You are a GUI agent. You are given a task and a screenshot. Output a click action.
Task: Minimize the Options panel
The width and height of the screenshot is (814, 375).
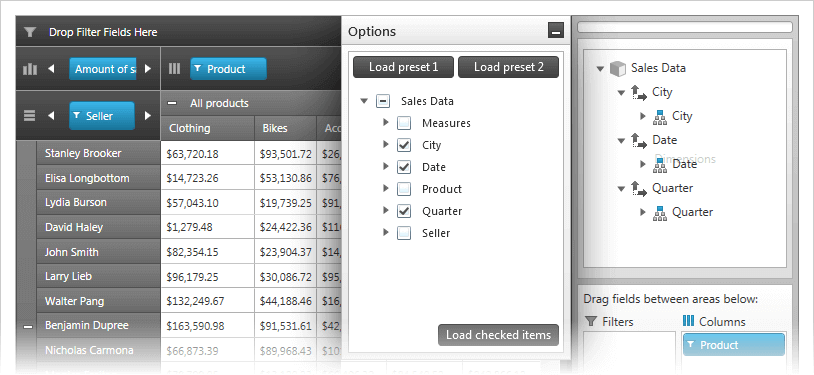click(555, 31)
